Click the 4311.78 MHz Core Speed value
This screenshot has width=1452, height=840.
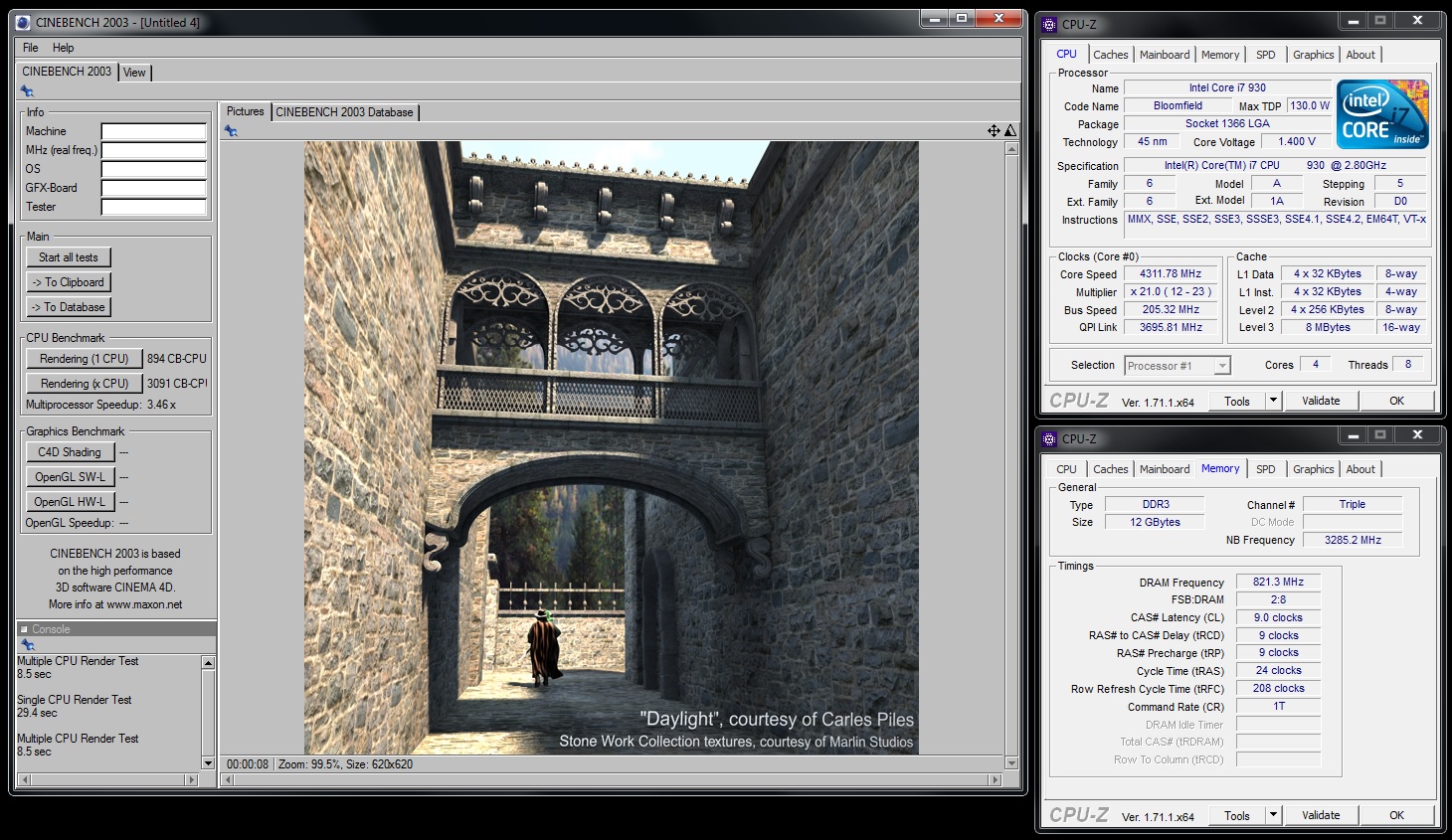[1171, 273]
